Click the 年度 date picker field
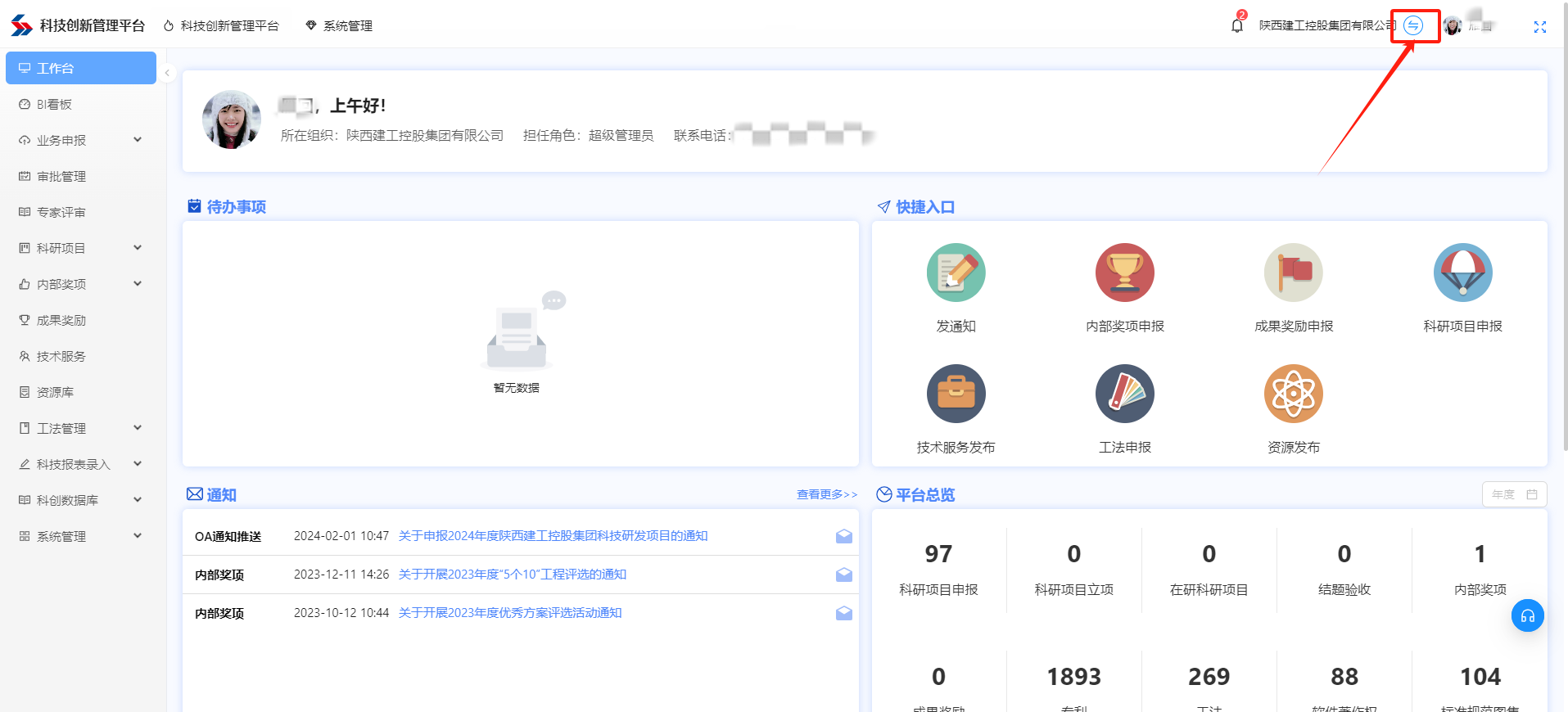 (x=1513, y=494)
